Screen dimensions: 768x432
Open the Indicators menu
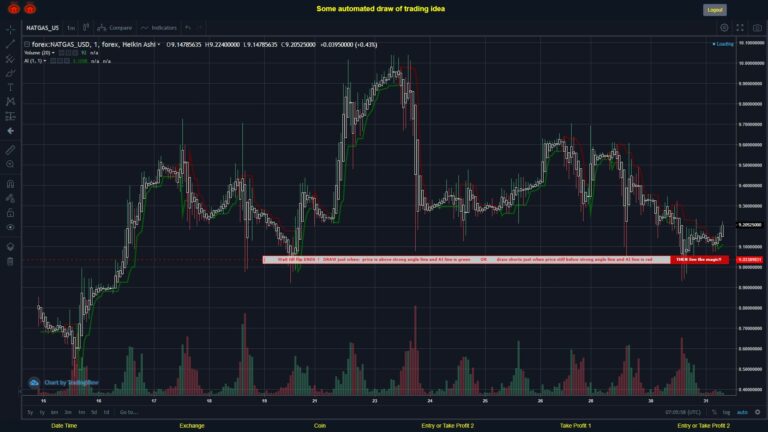(x=159, y=28)
